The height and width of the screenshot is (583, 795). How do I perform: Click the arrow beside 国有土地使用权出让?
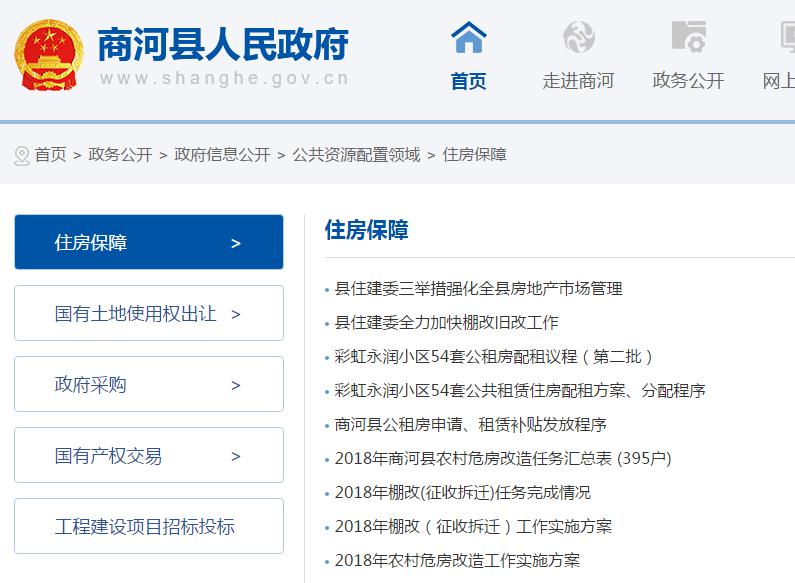(x=236, y=314)
